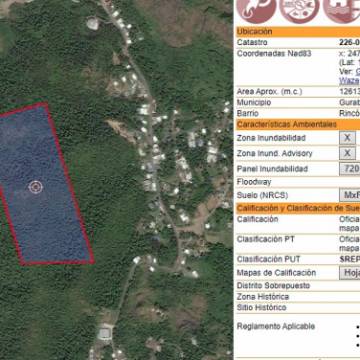This screenshot has height=360, width=360.
Task: Collapse the Características Ambientales section header
Action: (298, 125)
